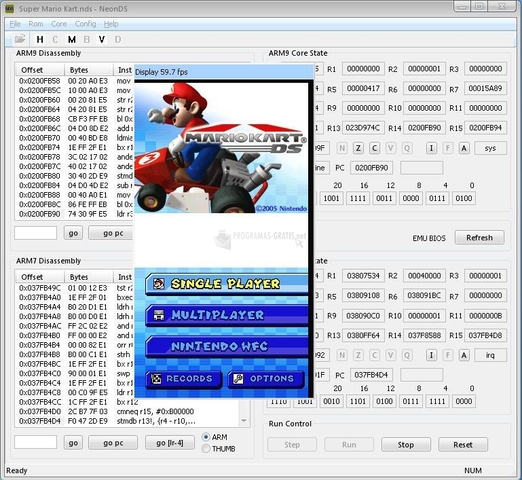The image size is (522, 480).
Task: Click ARM7 go button
Action: tap(73, 443)
